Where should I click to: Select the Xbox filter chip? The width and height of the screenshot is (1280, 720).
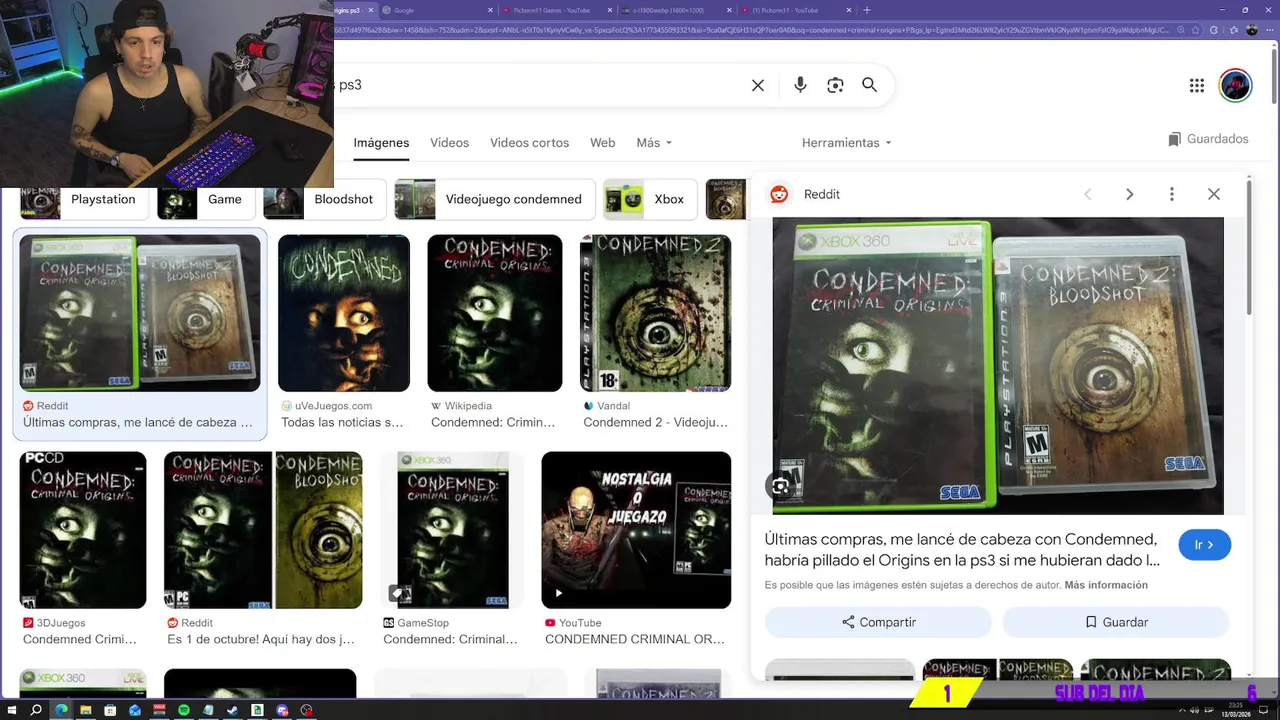(650, 199)
